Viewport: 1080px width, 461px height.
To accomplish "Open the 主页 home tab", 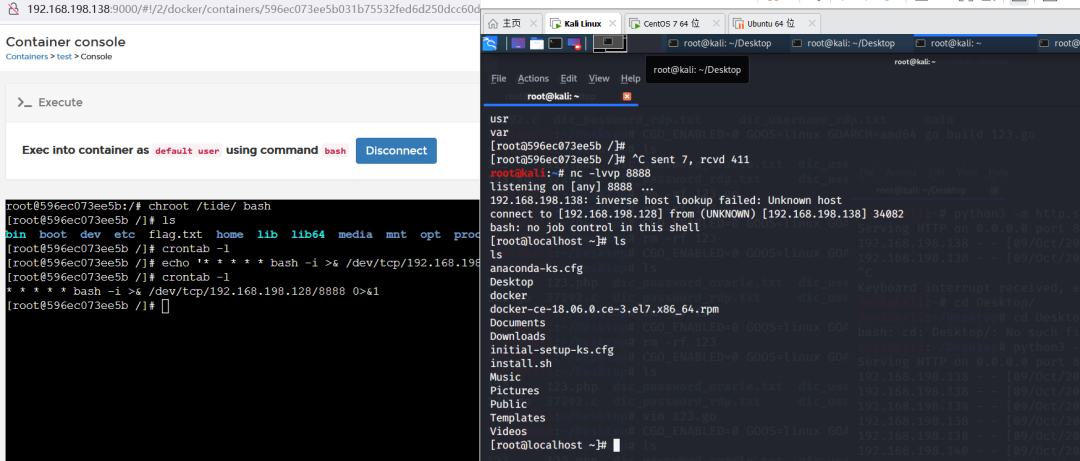I will pyautogui.click(x=511, y=23).
